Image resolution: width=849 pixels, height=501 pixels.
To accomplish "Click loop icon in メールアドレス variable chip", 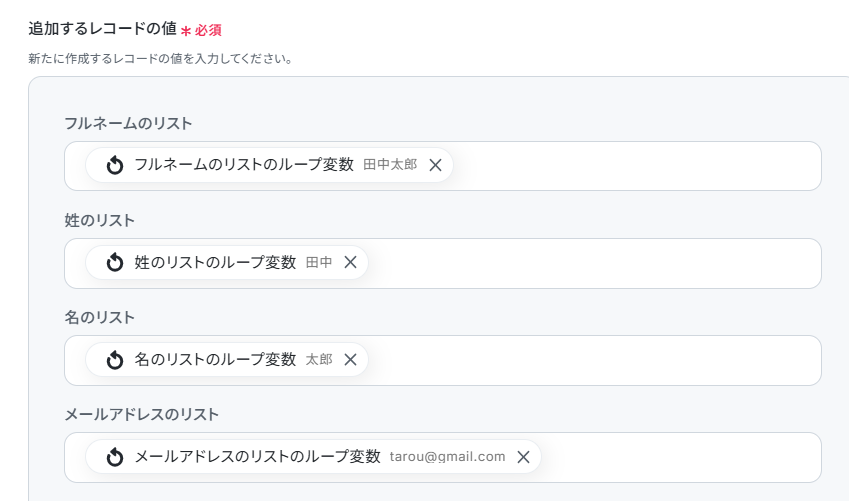I will tap(114, 456).
